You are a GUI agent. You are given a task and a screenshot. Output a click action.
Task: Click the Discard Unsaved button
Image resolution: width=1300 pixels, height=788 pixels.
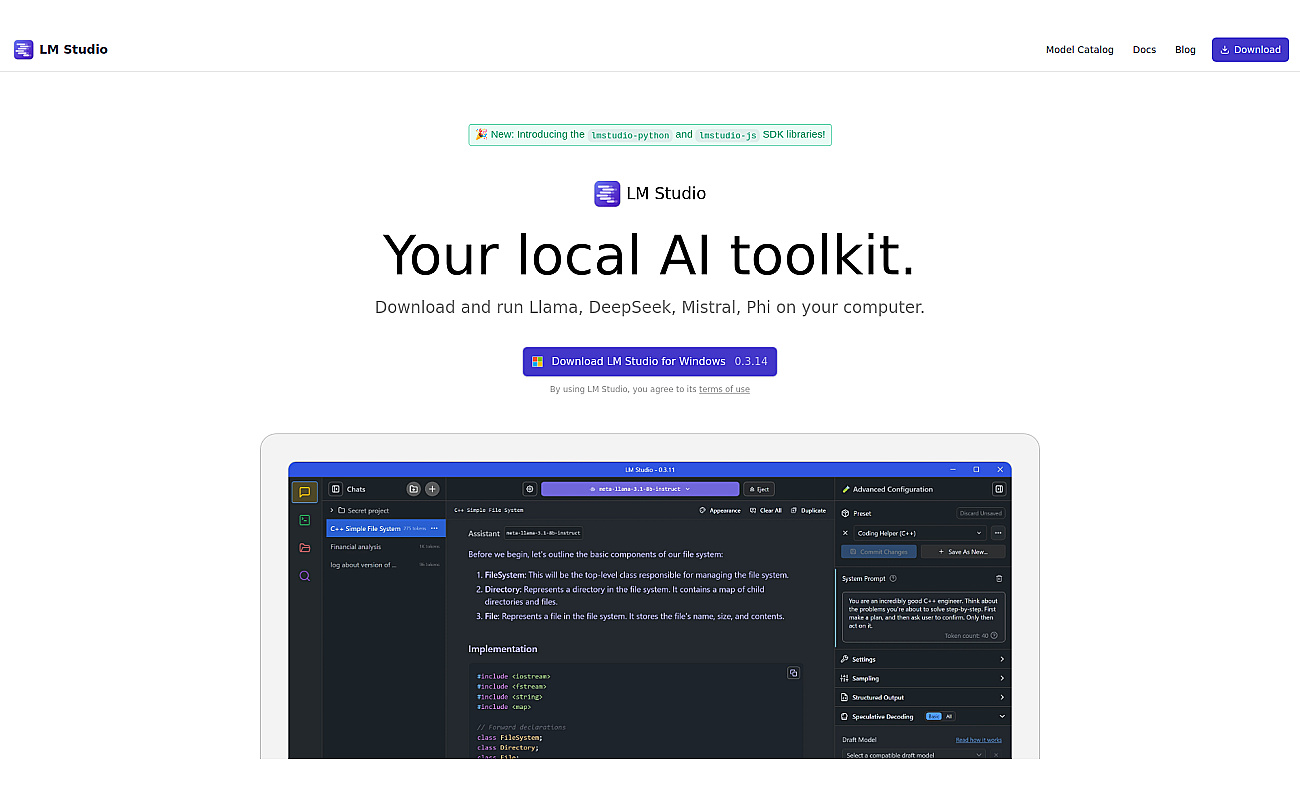[x=981, y=513]
